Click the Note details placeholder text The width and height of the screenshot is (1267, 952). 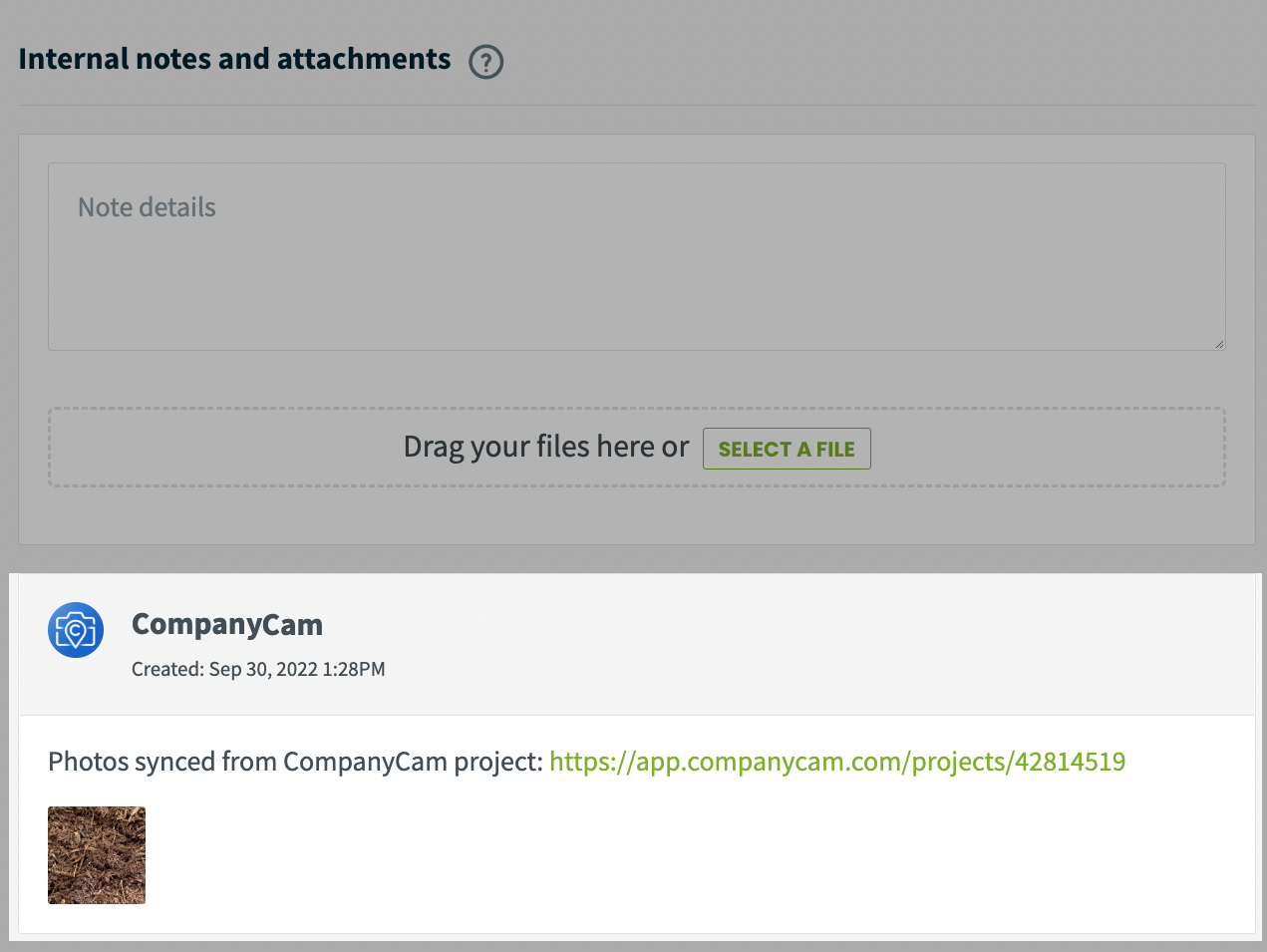[x=147, y=207]
